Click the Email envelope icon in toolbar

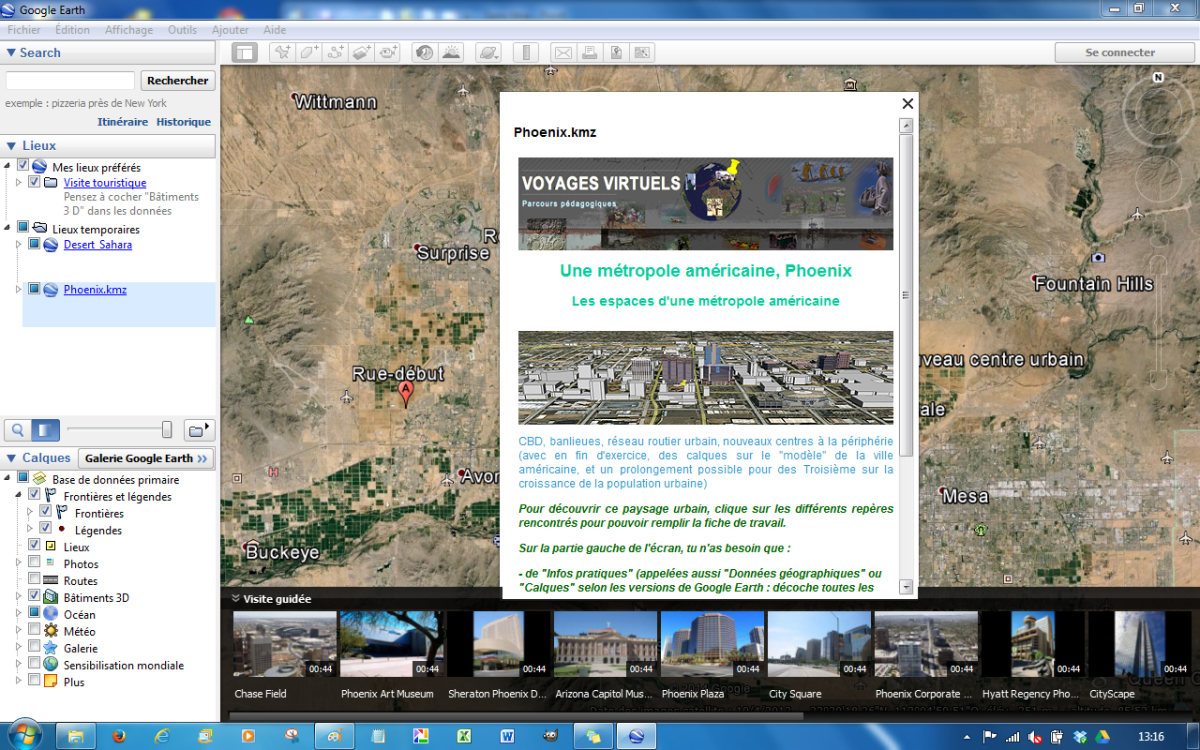click(x=563, y=52)
